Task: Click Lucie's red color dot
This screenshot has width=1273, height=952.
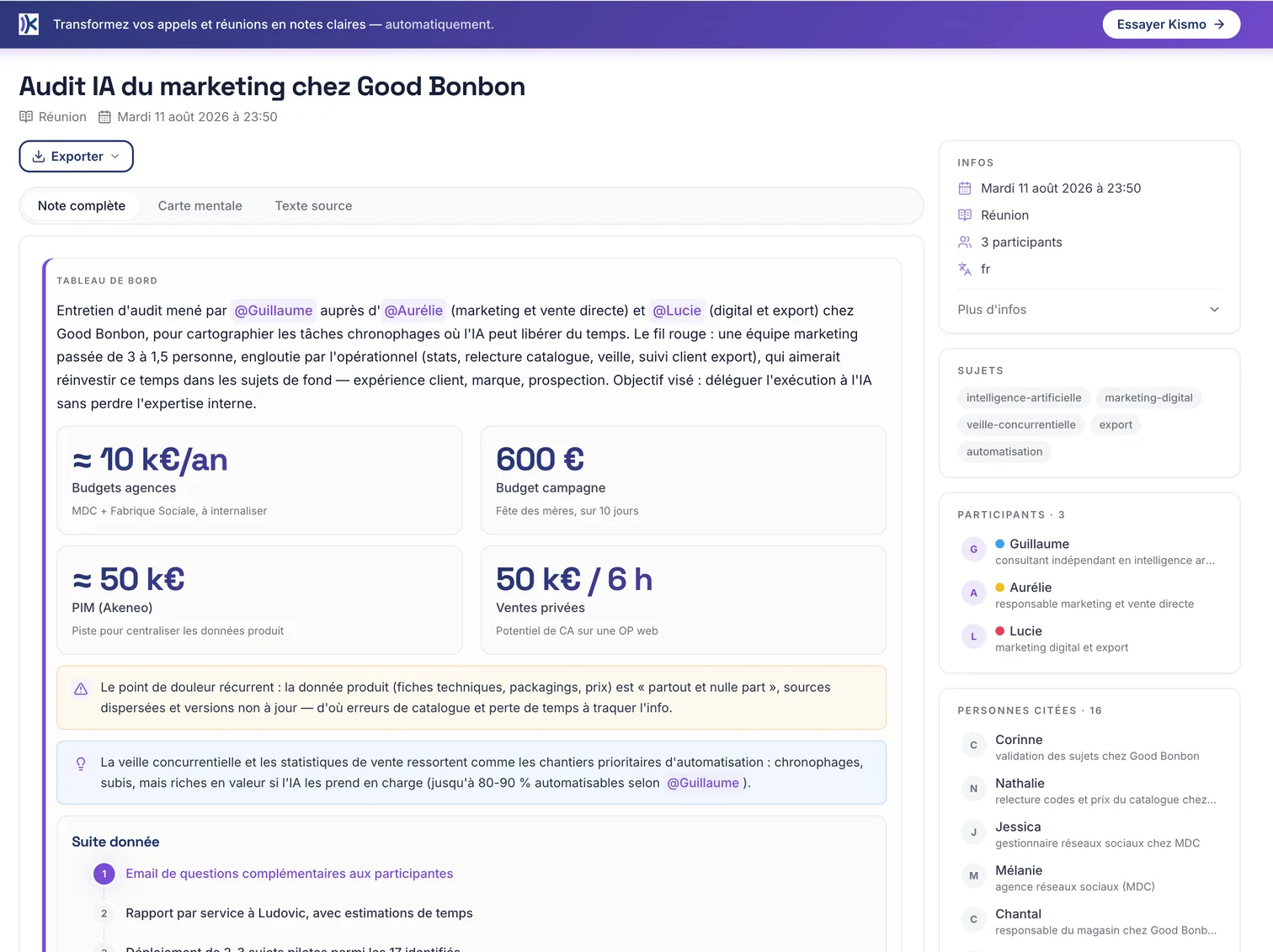Action: [x=1000, y=630]
